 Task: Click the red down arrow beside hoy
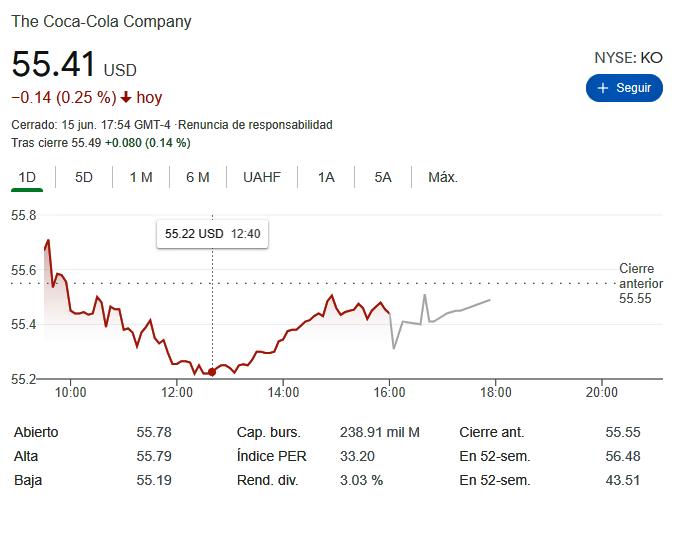(126, 97)
